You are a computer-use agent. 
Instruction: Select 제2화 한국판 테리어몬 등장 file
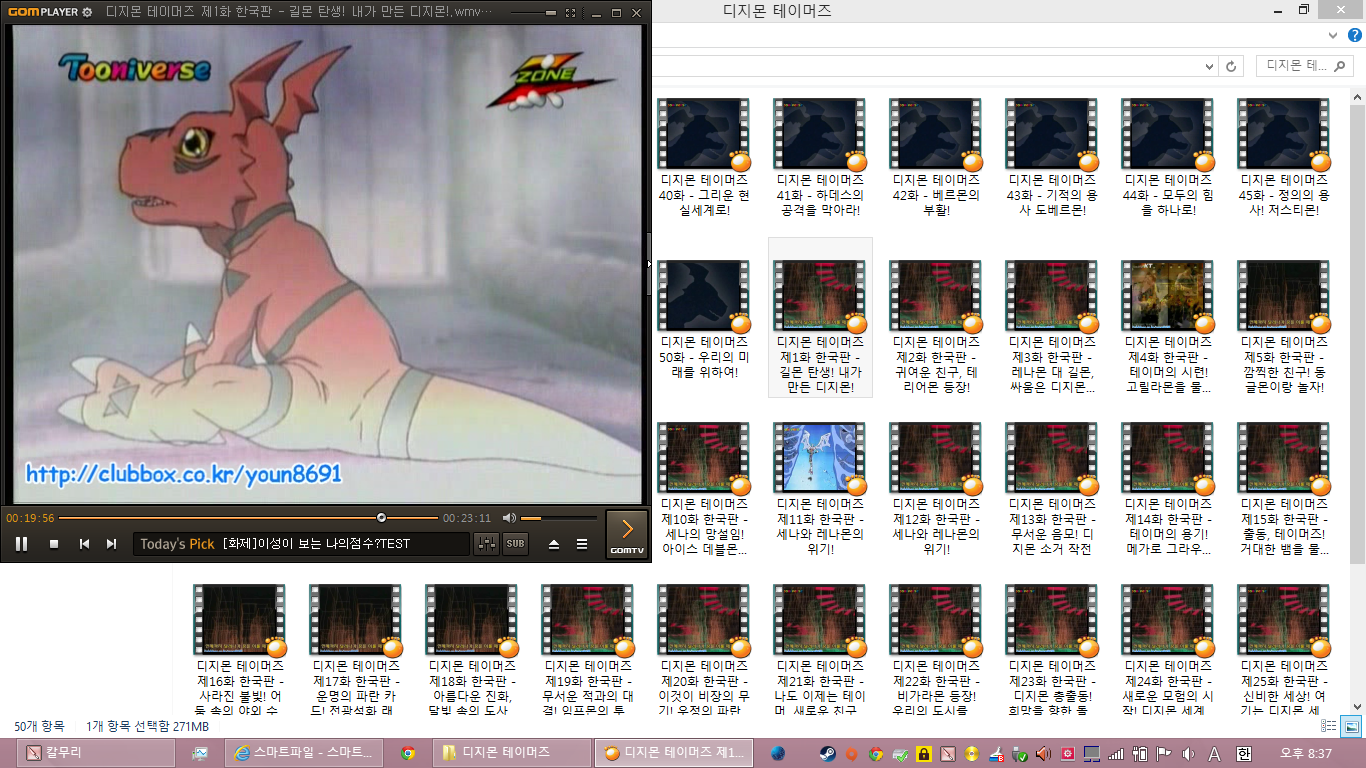(x=936, y=328)
